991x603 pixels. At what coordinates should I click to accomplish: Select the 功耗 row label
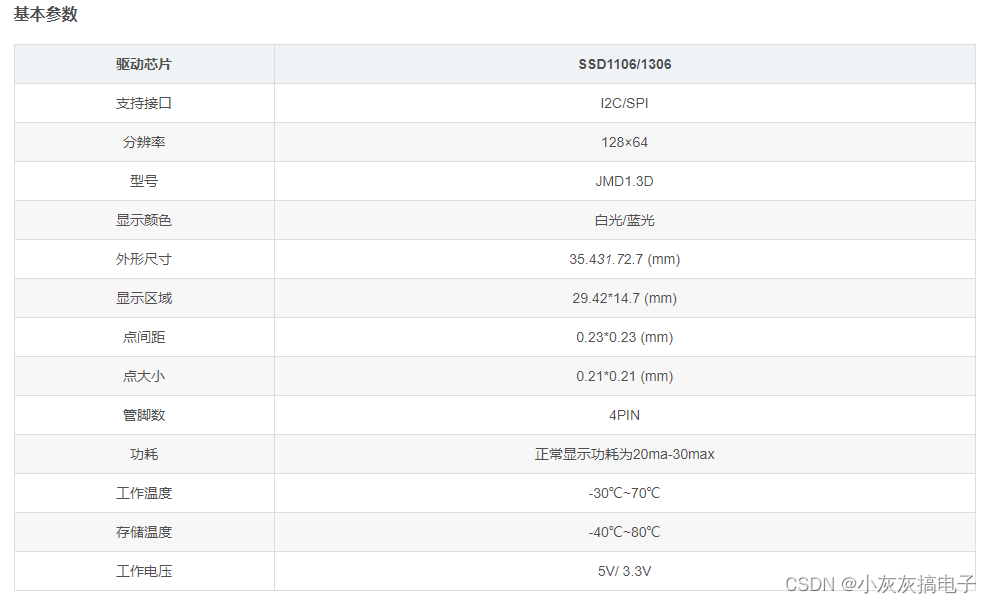[143, 454]
